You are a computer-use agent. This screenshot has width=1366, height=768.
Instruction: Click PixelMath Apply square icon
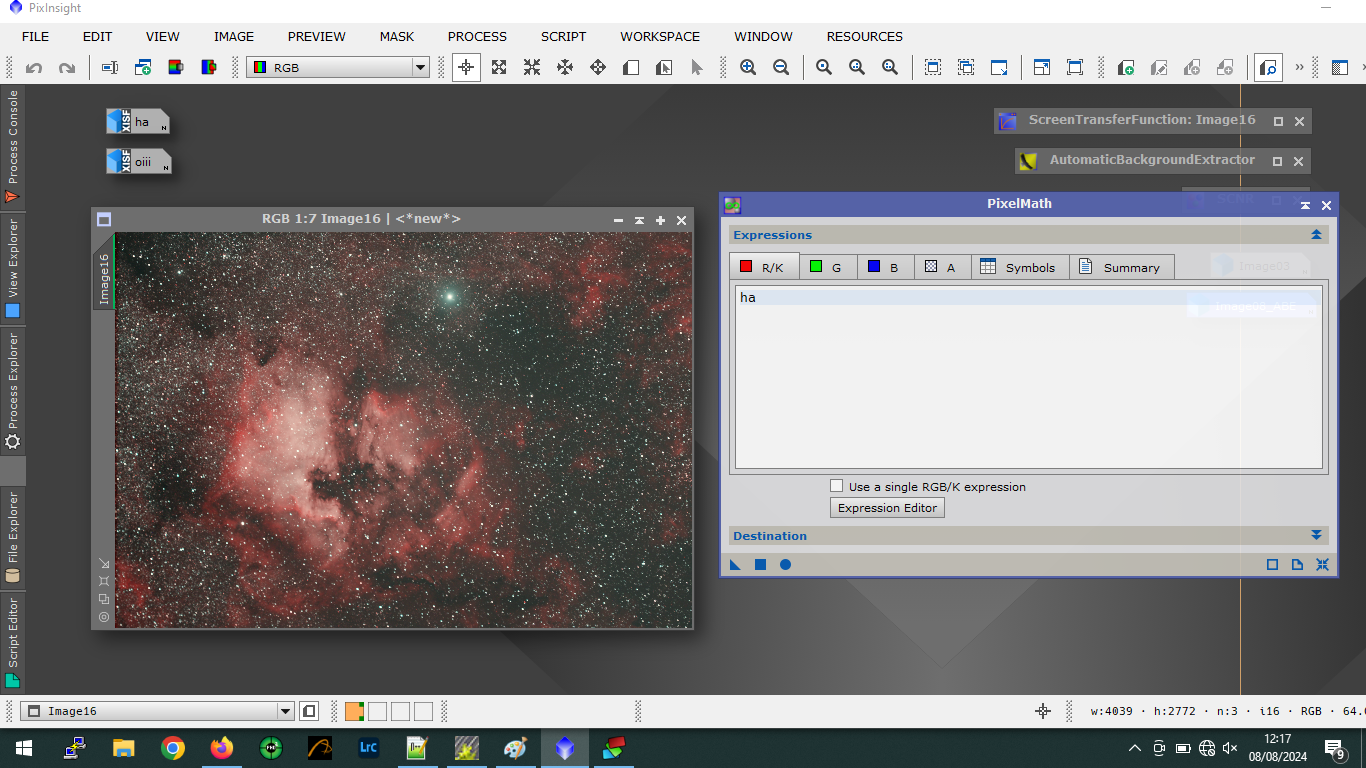760,565
